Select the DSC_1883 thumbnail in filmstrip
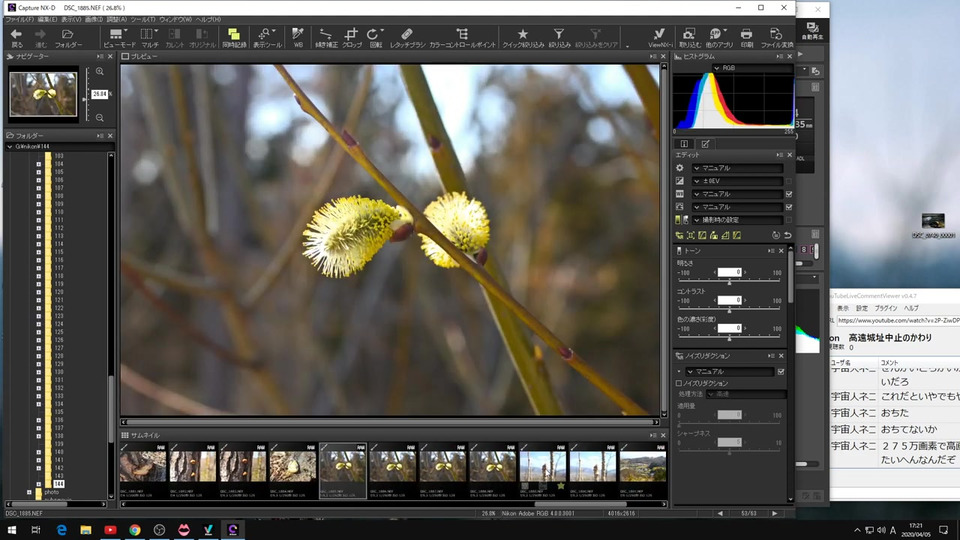960x540 pixels. coord(241,467)
